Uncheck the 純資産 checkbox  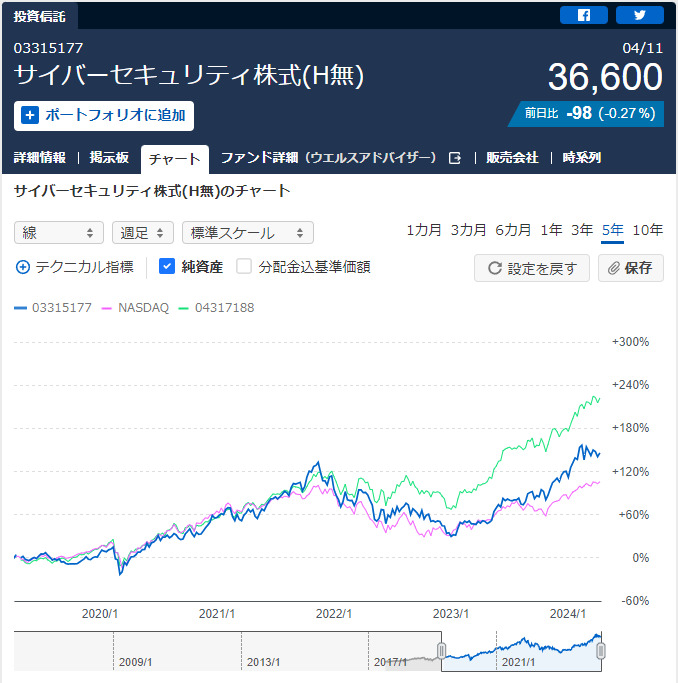(168, 267)
